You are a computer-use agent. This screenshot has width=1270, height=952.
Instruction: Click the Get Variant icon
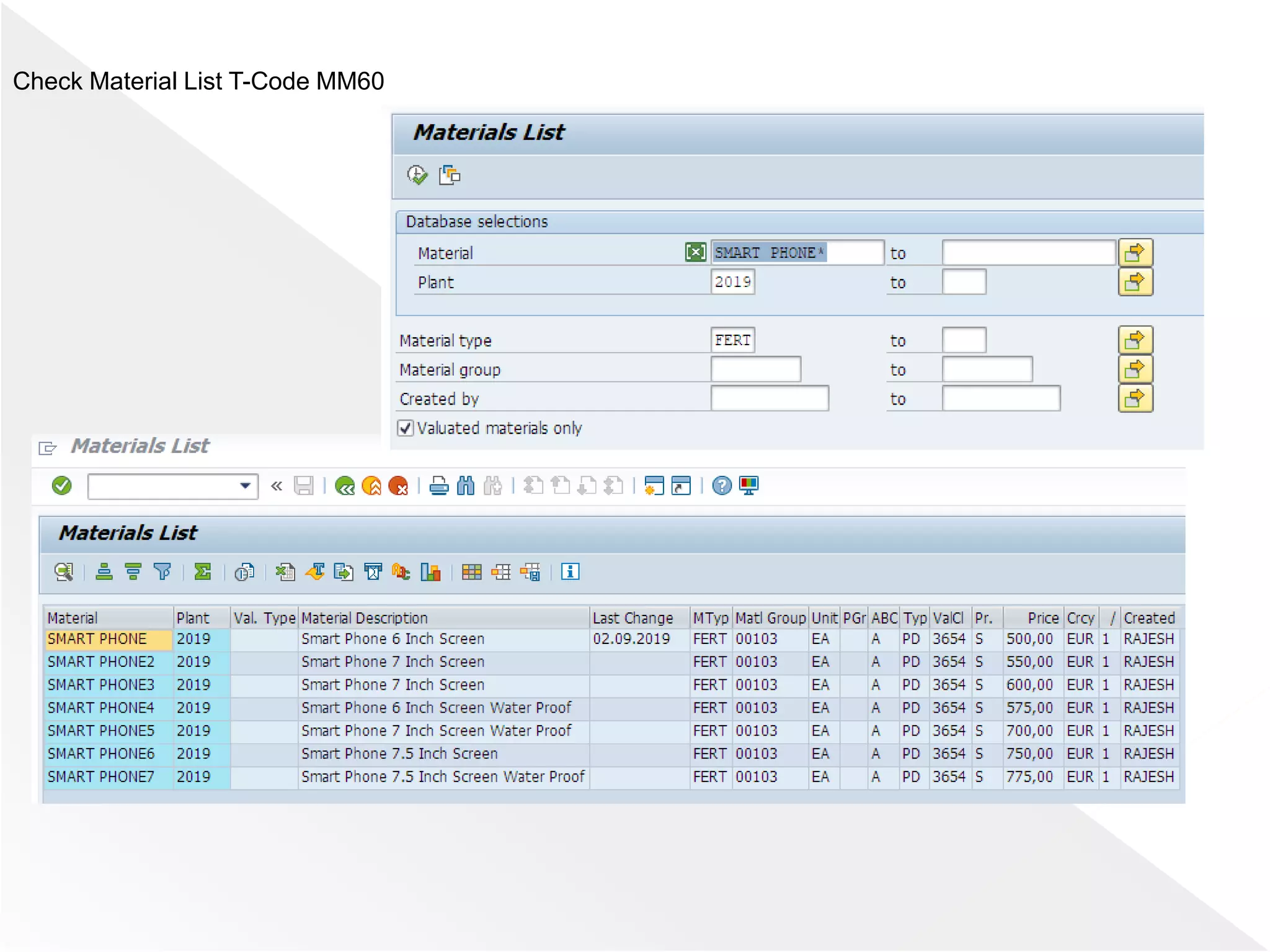[x=450, y=175]
